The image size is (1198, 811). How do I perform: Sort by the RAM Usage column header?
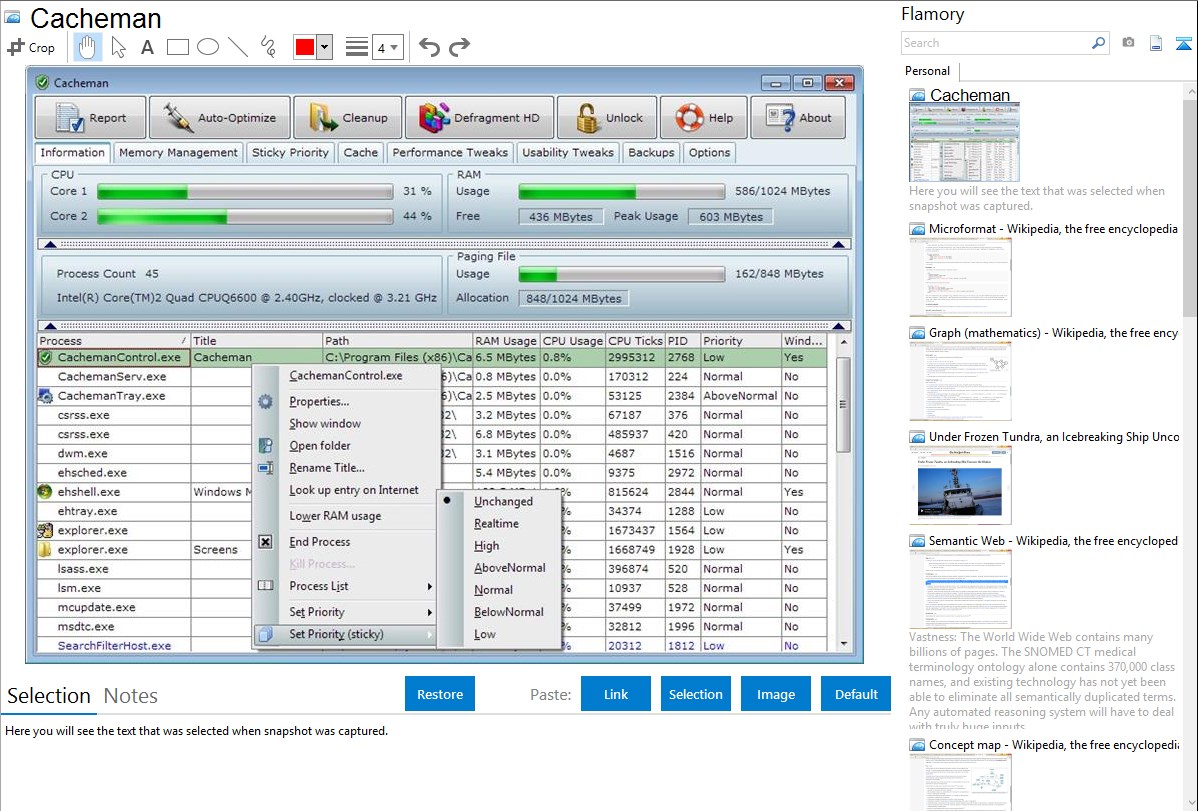tap(506, 341)
